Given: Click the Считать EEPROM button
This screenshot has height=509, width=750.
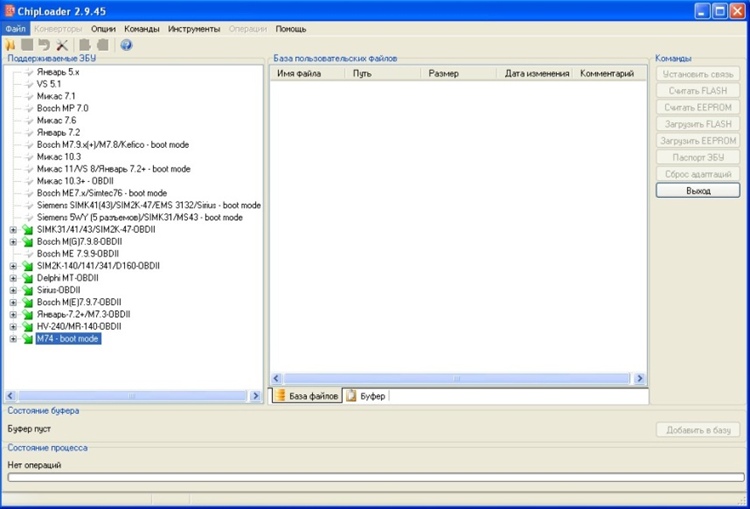Looking at the screenshot, I should click(x=698, y=107).
